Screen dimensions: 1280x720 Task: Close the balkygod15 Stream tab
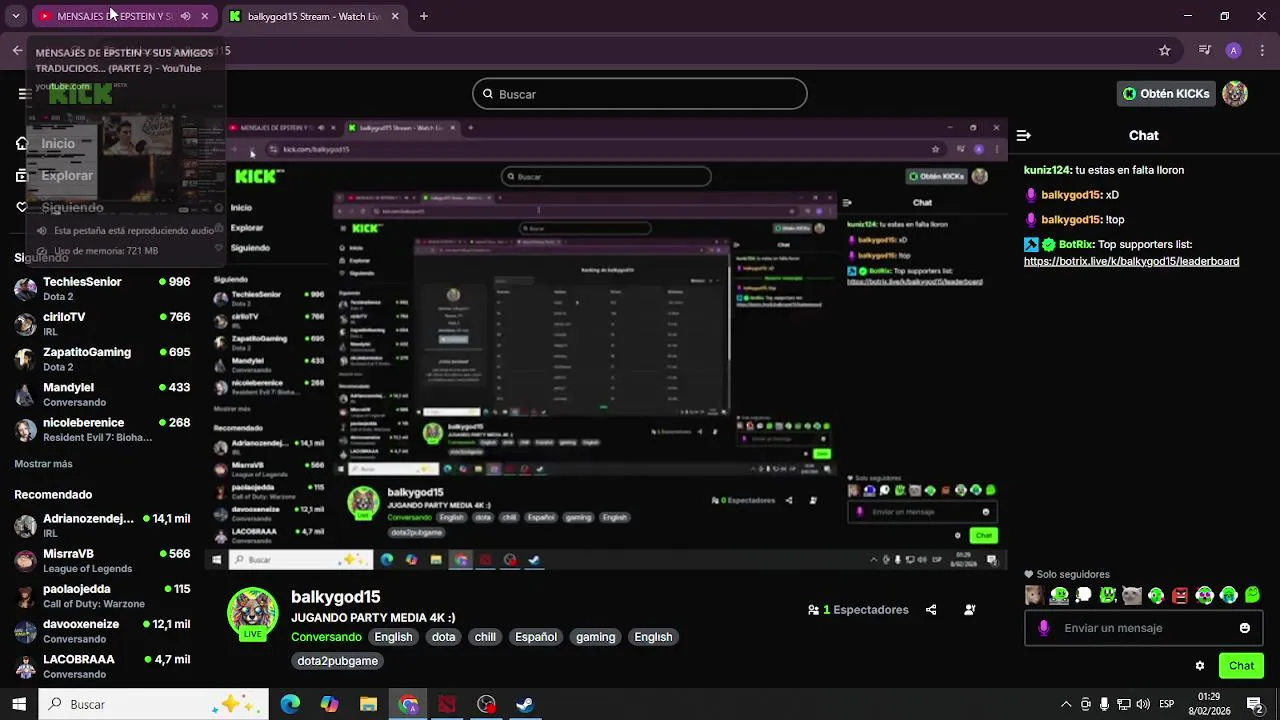tap(395, 16)
